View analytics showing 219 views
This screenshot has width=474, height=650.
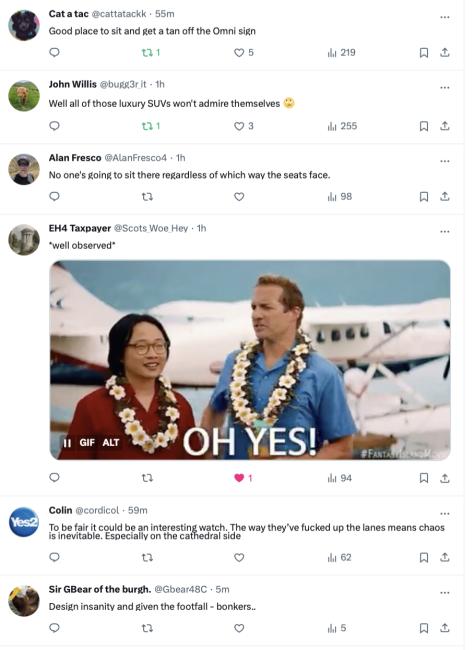[x=342, y=53]
